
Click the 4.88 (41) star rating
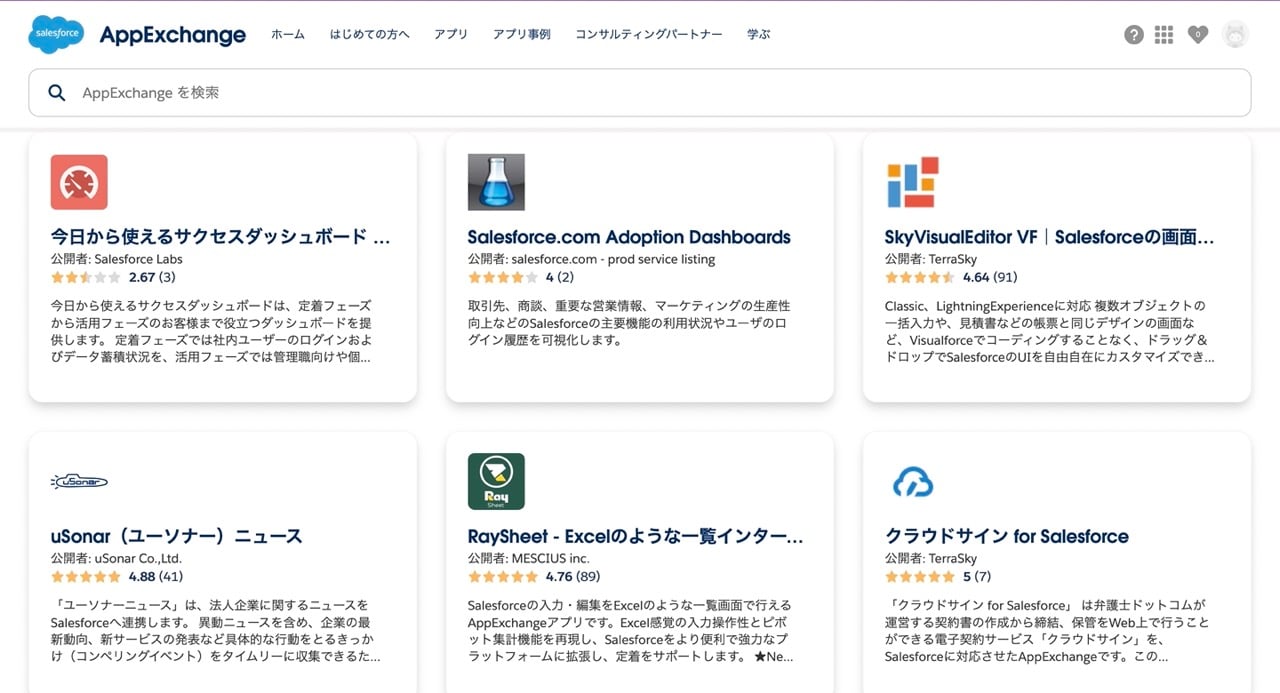point(117,576)
